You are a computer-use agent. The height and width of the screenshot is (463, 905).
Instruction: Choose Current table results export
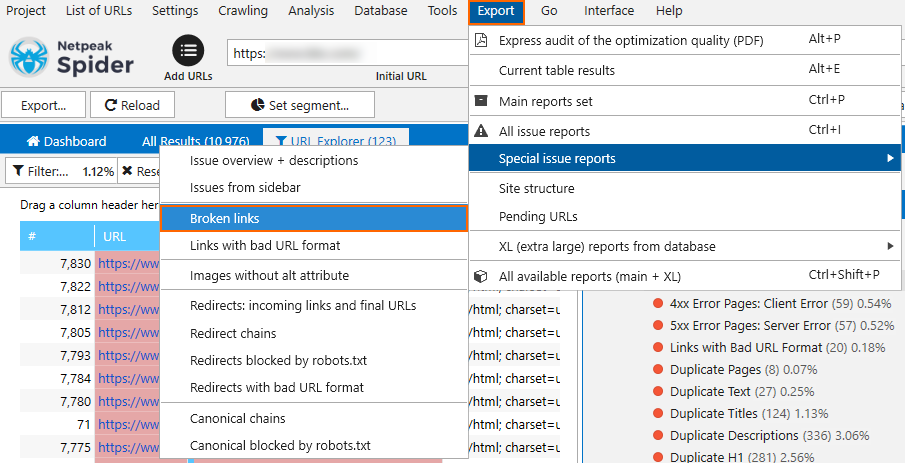pyautogui.click(x=685, y=70)
